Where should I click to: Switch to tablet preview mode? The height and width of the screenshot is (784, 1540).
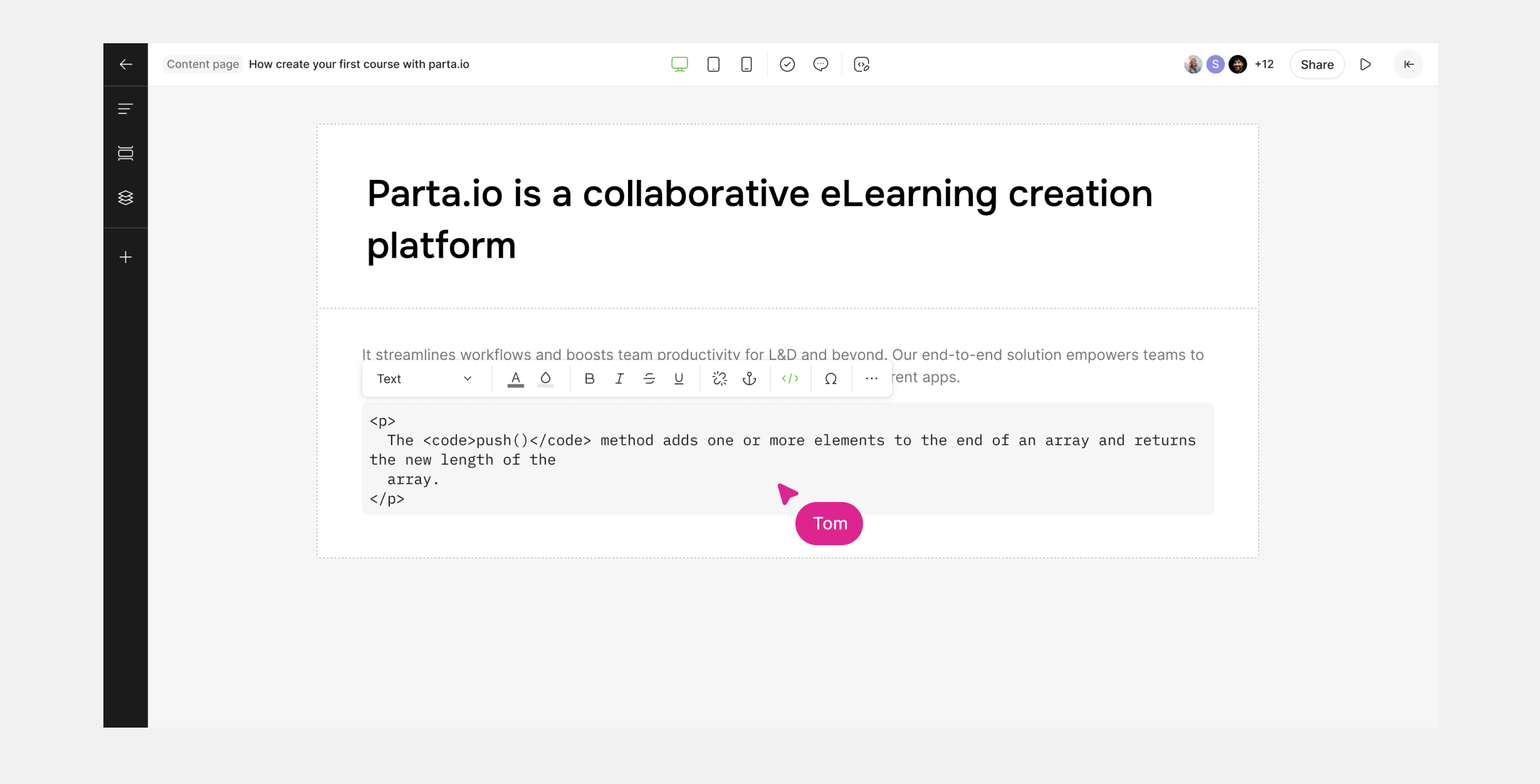coord(713,65)
